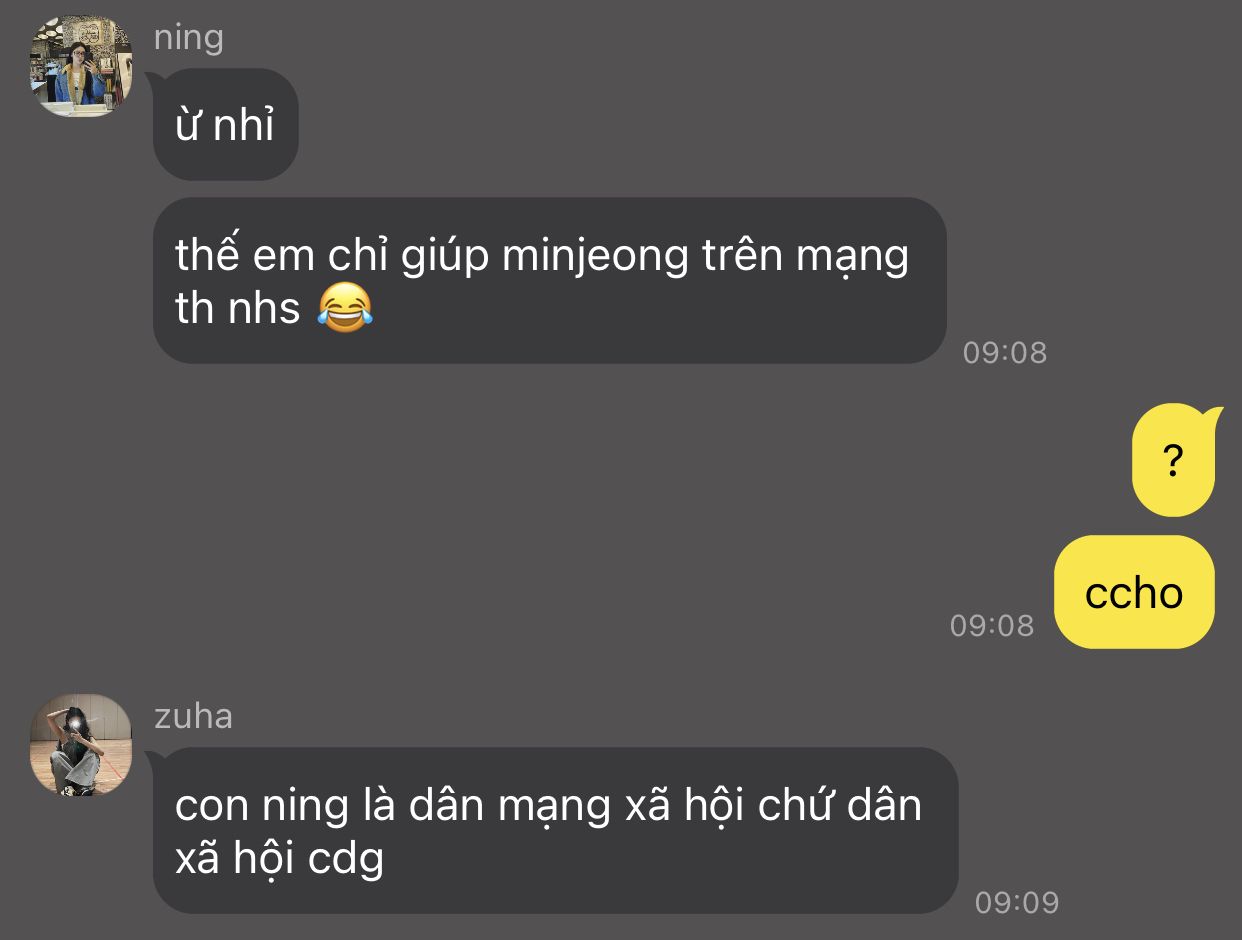Image resolution: width=1242 pixels, height=940 pixels.
Task: Select the yellow "ccho" message bubble
Action: point(1134,592)
